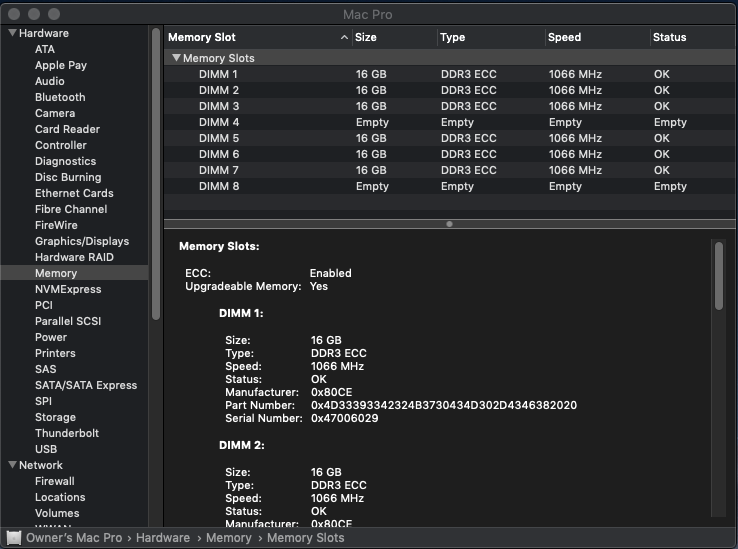Open Disc Burning information
The width and height of the screenshot is (738, 549).
(68, 177)
